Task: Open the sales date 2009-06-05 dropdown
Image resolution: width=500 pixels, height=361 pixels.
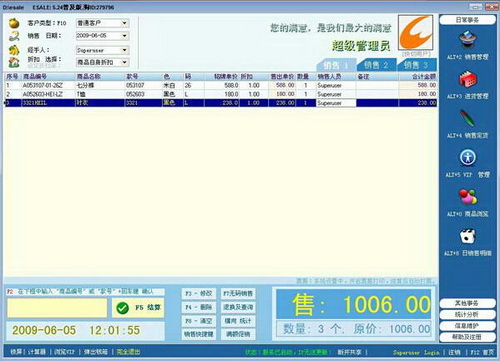Action: [x=124, y=36]
